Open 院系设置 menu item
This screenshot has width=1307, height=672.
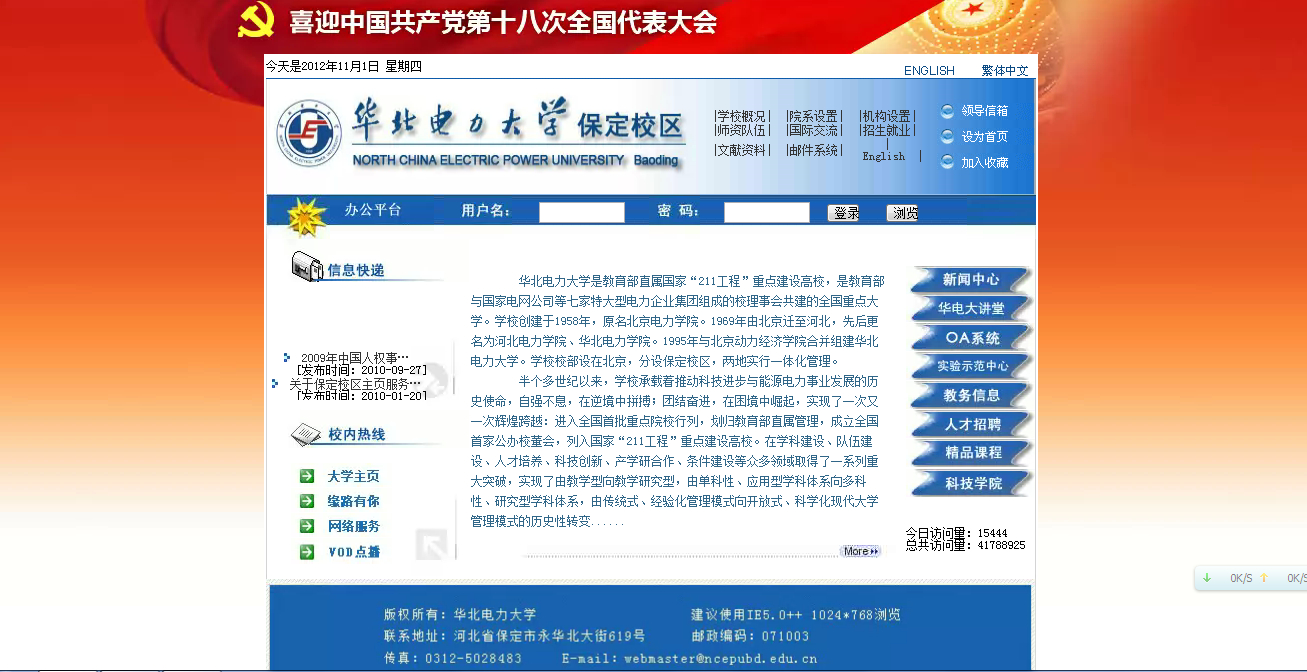(813, 116)
